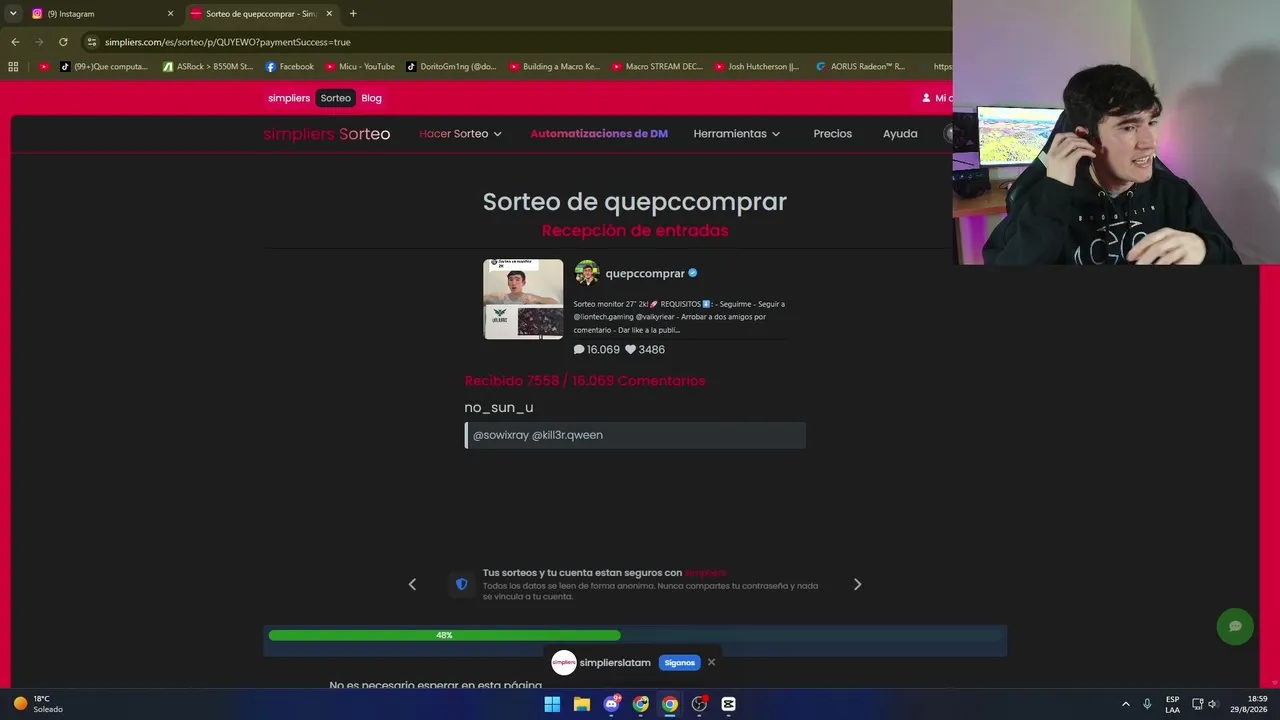Open the (99+)Que computa... TikTok bookmark
Viewport: 1280px width, 720px height.
104,67
